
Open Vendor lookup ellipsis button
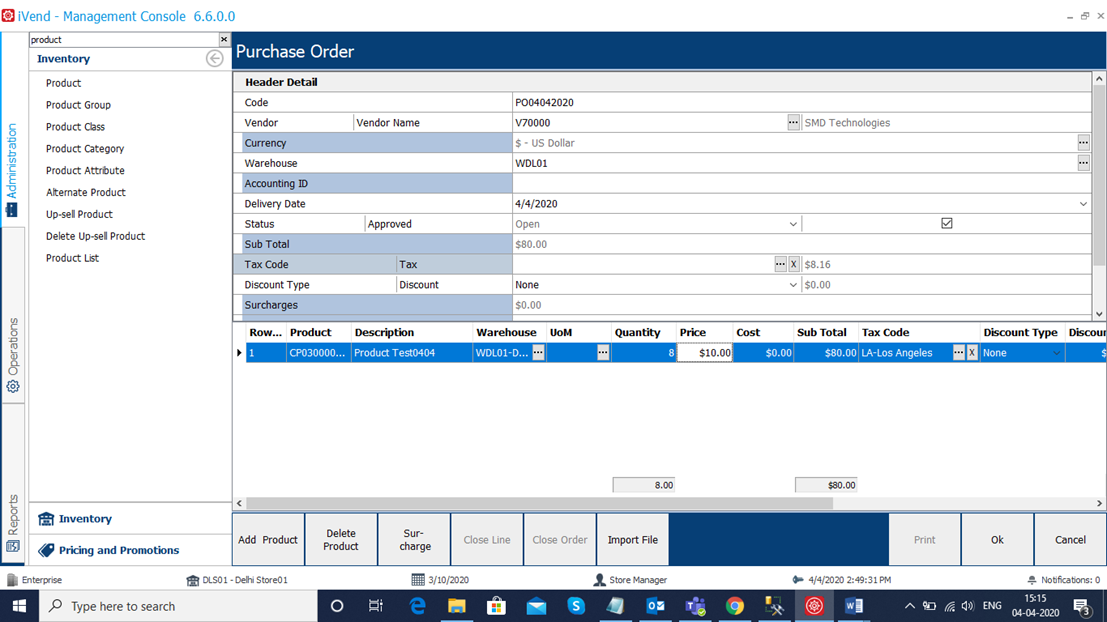coord(793,123)
